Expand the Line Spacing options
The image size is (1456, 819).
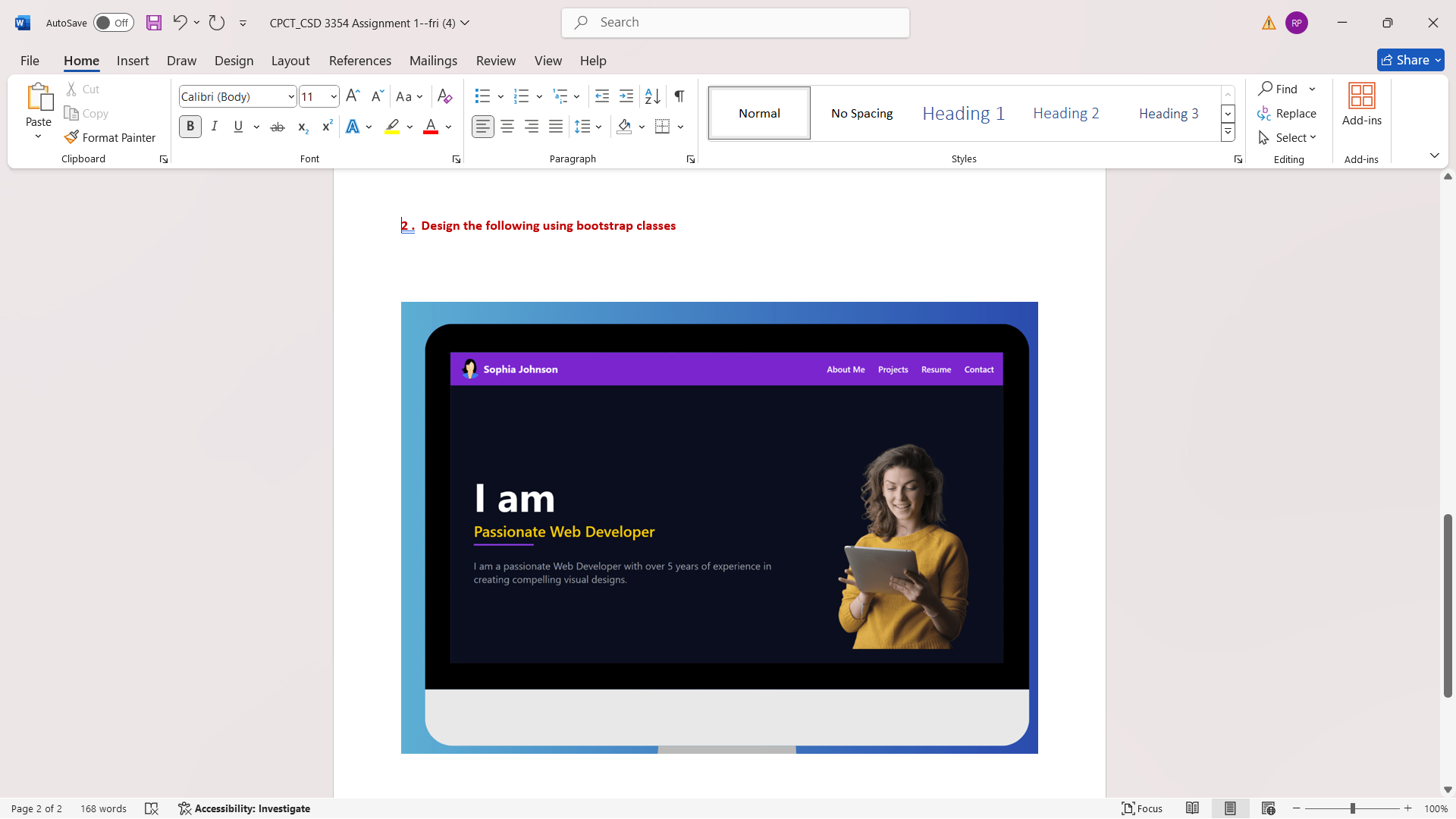point(599,127)
